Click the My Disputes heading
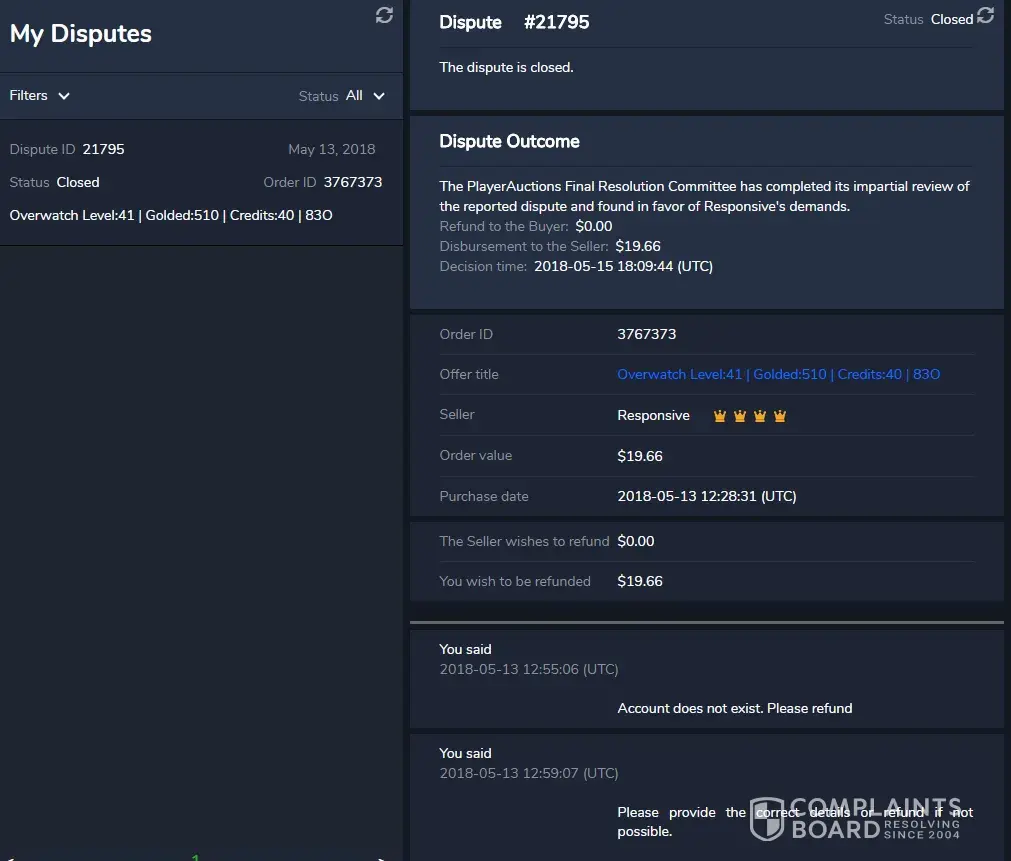 [x=81, y=34]
